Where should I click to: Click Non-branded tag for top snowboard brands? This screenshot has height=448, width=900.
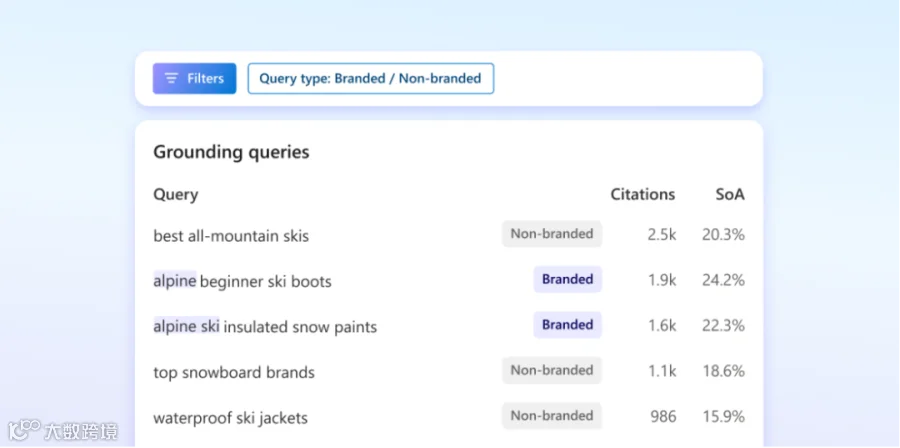pyautogui.click(x=552, y=371)
